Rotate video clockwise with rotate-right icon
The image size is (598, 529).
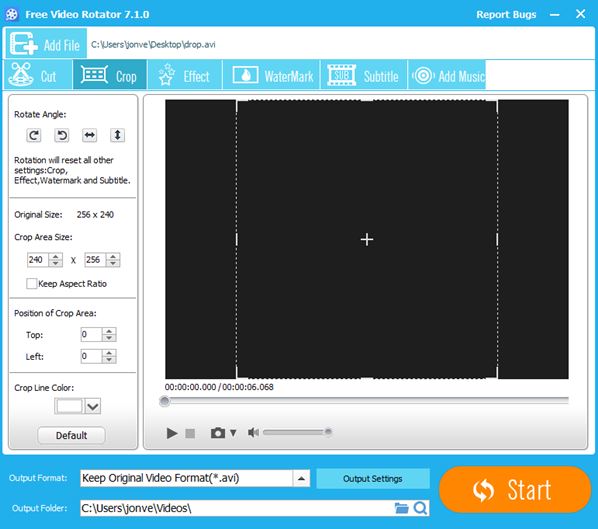click(x=34, y=135)
